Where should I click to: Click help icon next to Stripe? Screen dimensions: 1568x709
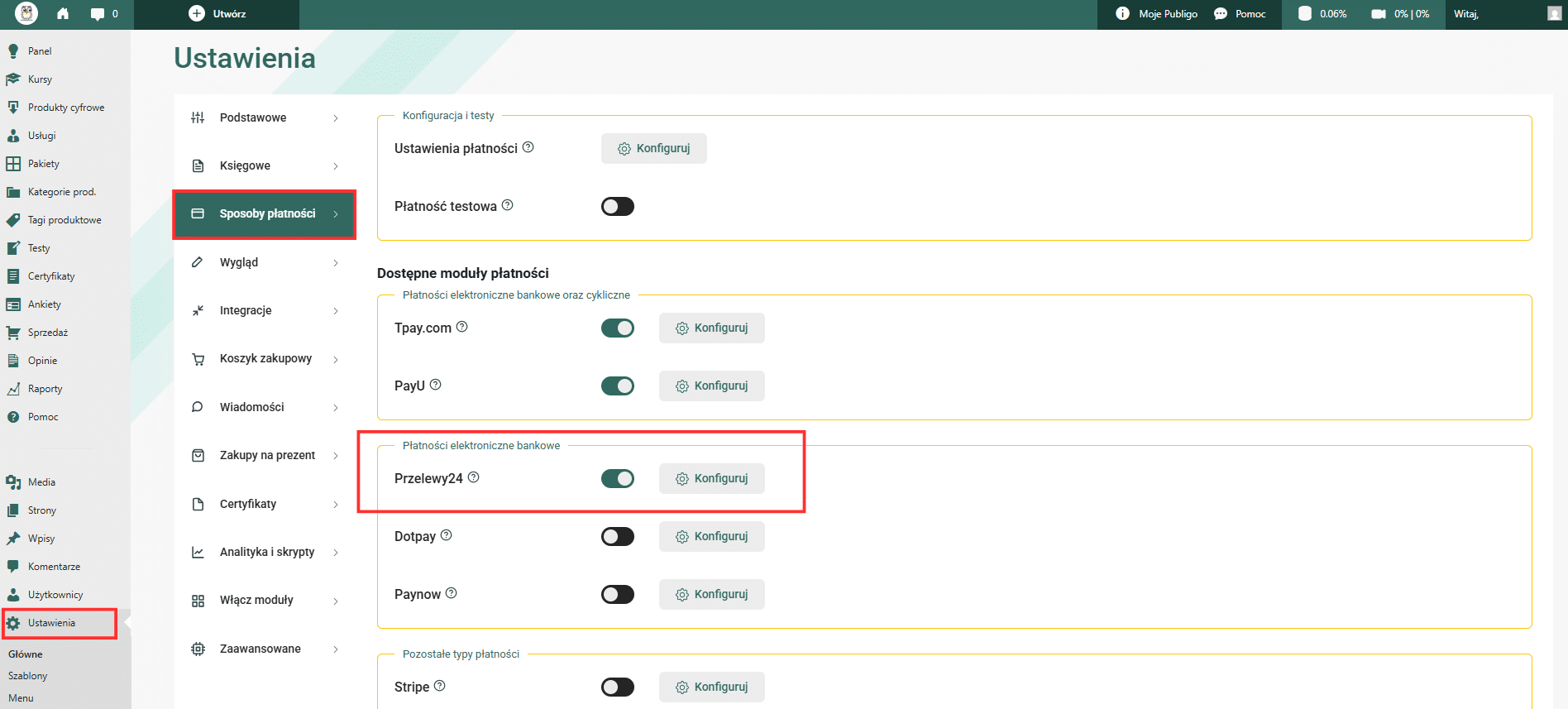(440, 686)
